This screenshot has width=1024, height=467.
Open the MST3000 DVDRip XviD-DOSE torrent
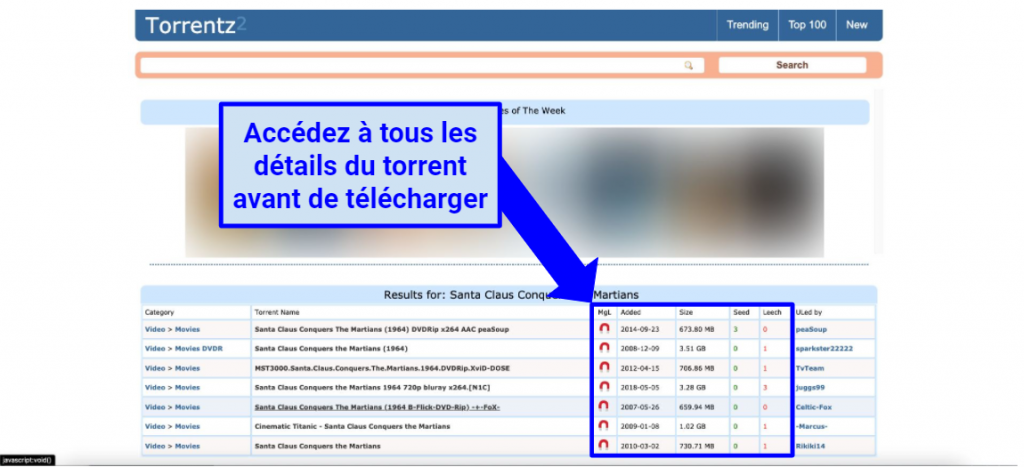click(382, 368)
